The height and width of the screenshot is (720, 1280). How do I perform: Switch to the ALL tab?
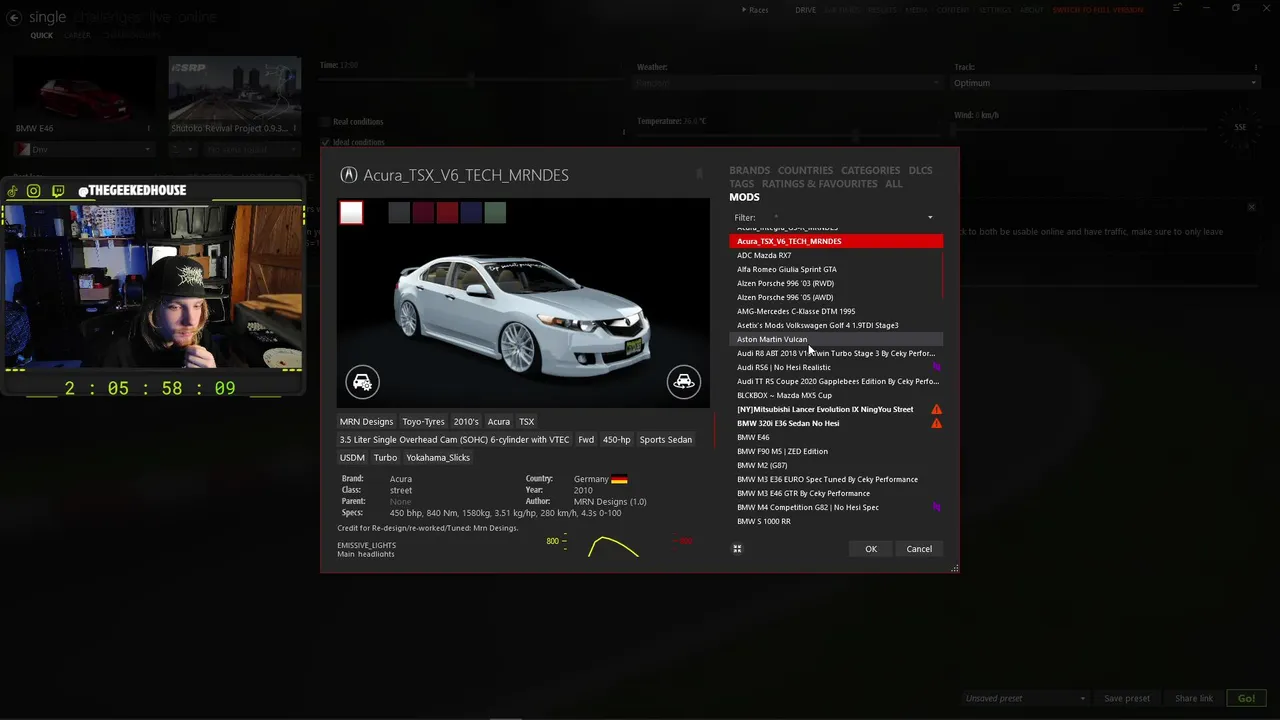893,184
